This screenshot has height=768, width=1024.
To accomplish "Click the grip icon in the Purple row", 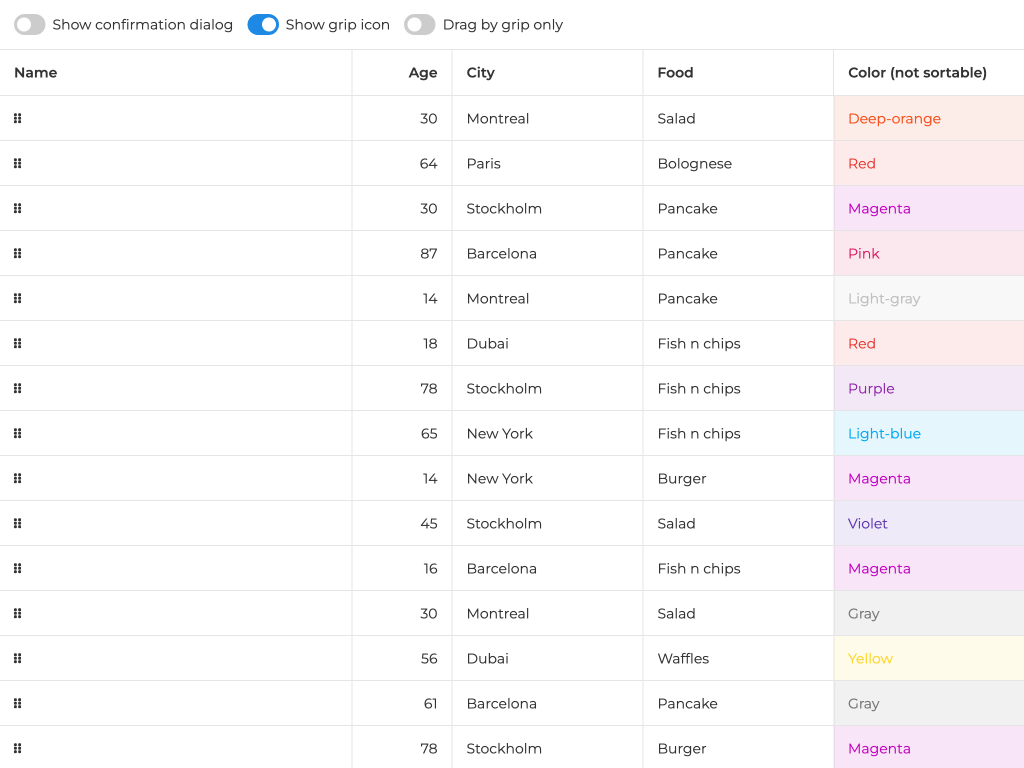I will coord(17,388).
